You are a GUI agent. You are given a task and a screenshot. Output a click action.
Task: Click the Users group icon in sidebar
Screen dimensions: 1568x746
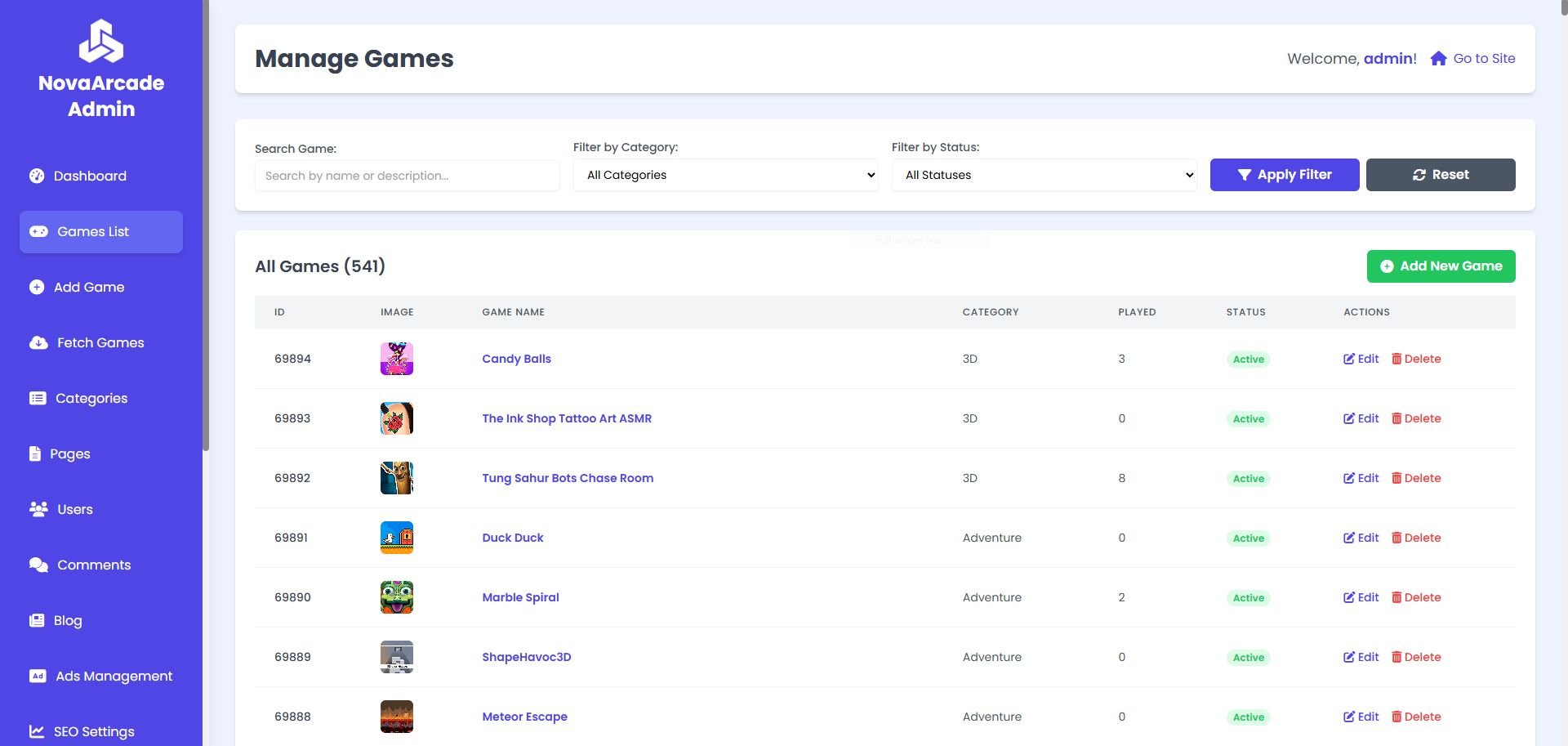pos(38,509)
